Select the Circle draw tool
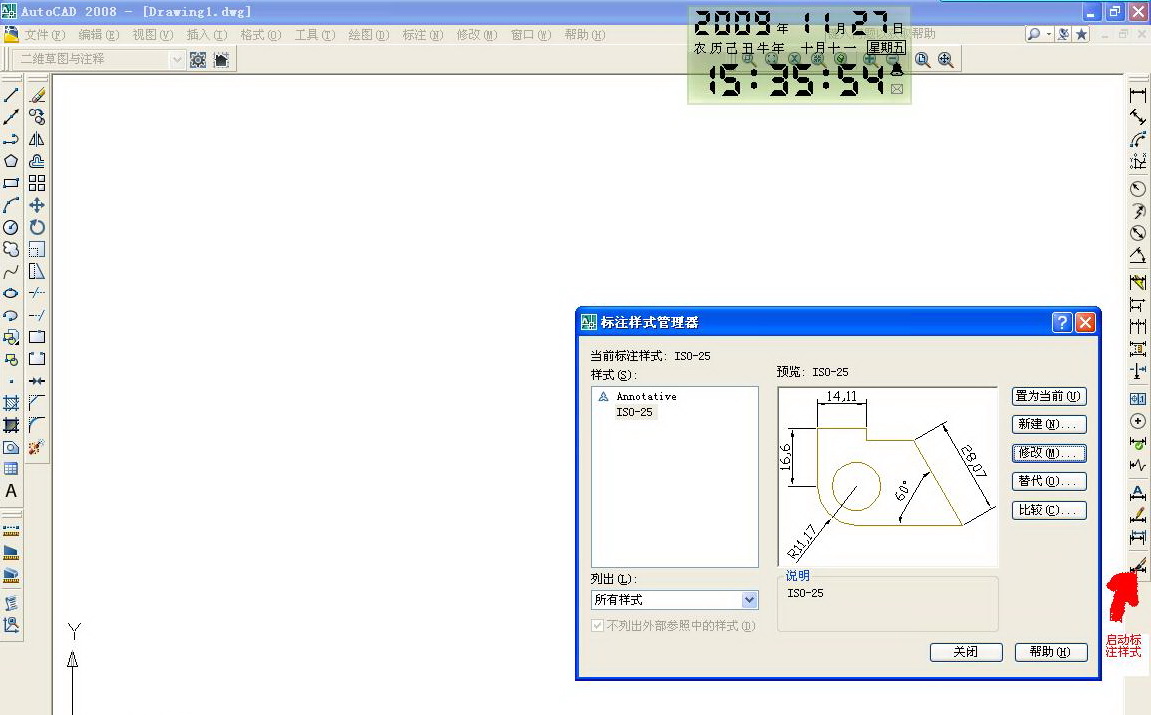The height and width of the screenshot is (715, 1151). (11, 227)
